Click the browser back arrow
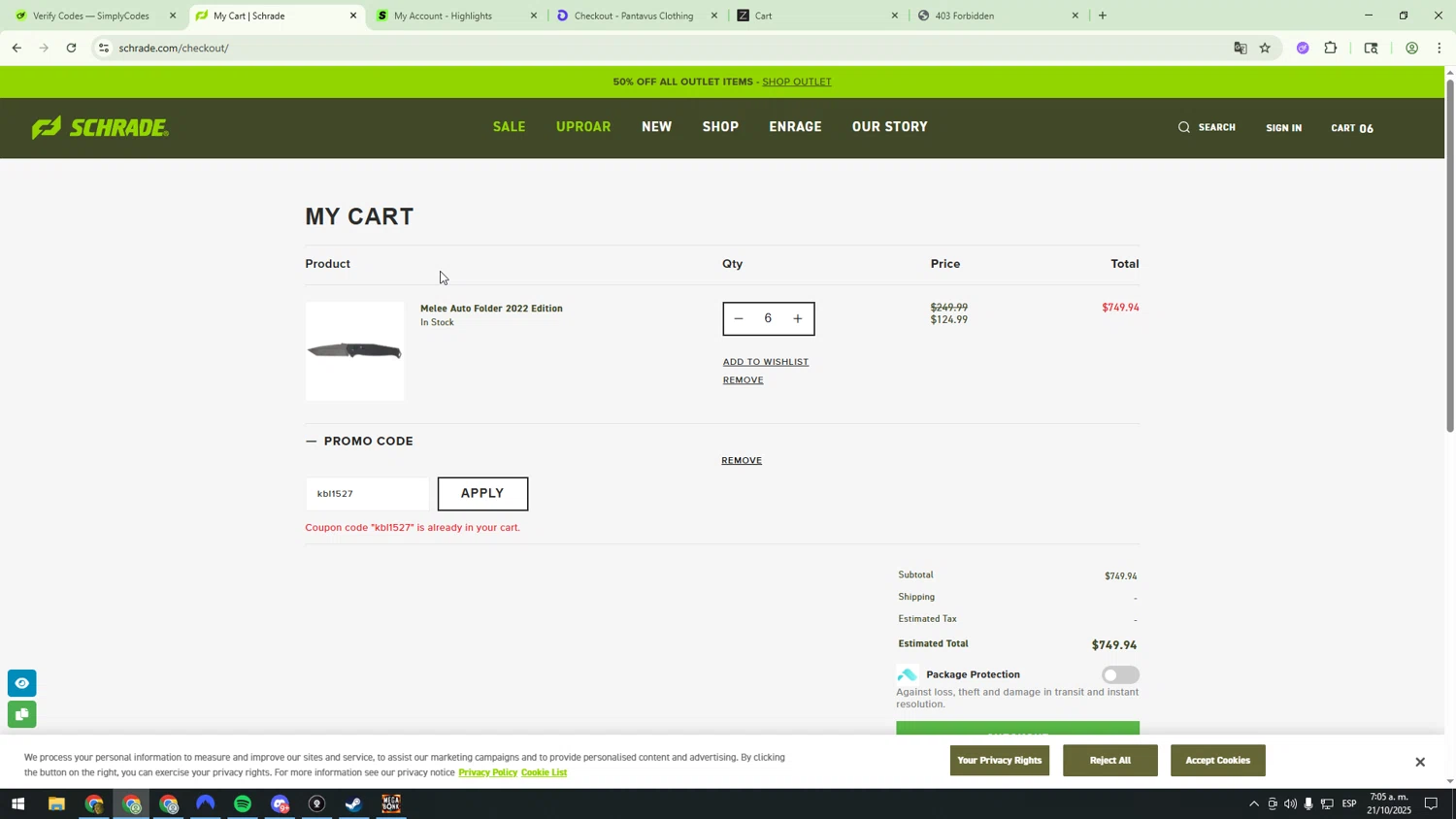The image size is (1456, 819). point(17,48)
